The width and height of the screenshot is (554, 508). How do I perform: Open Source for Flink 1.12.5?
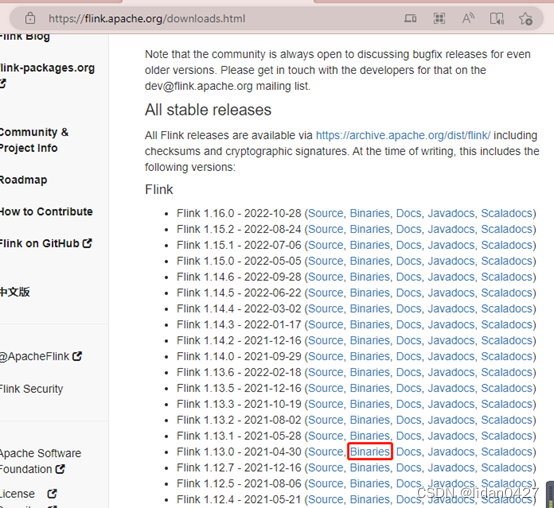[x=326, y=483]
